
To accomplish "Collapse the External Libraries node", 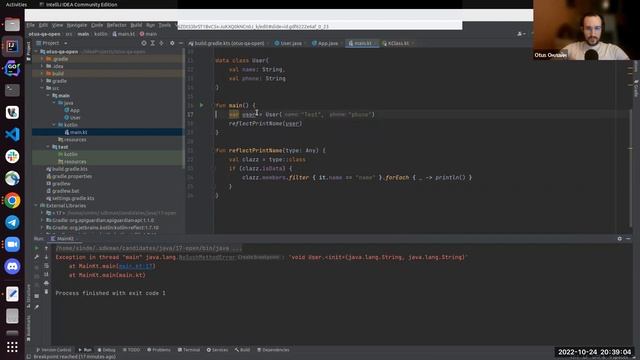I will tap(36, 206).
